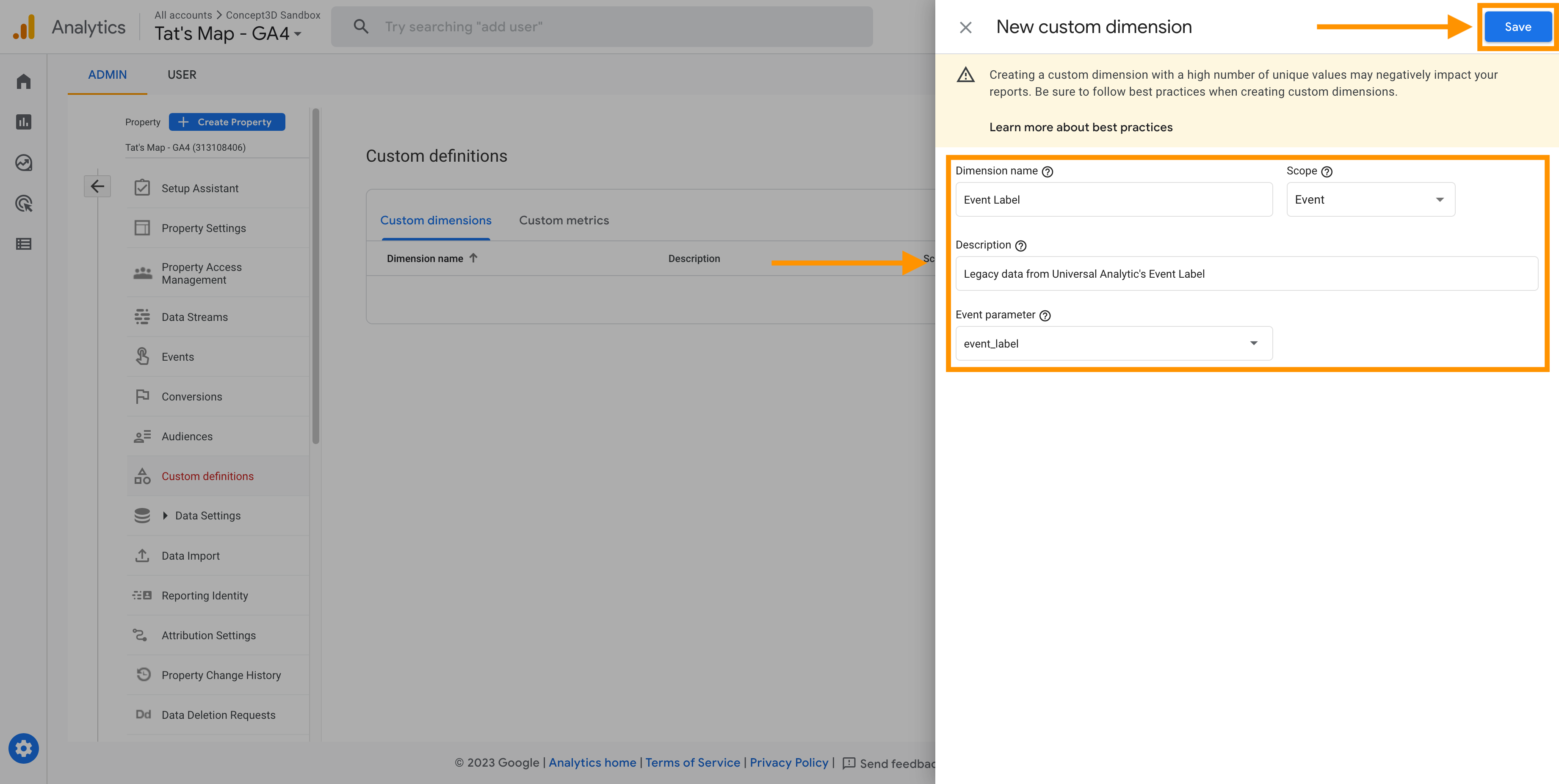
Task: Click the Create Property button
Action: [x=227, y=121]
